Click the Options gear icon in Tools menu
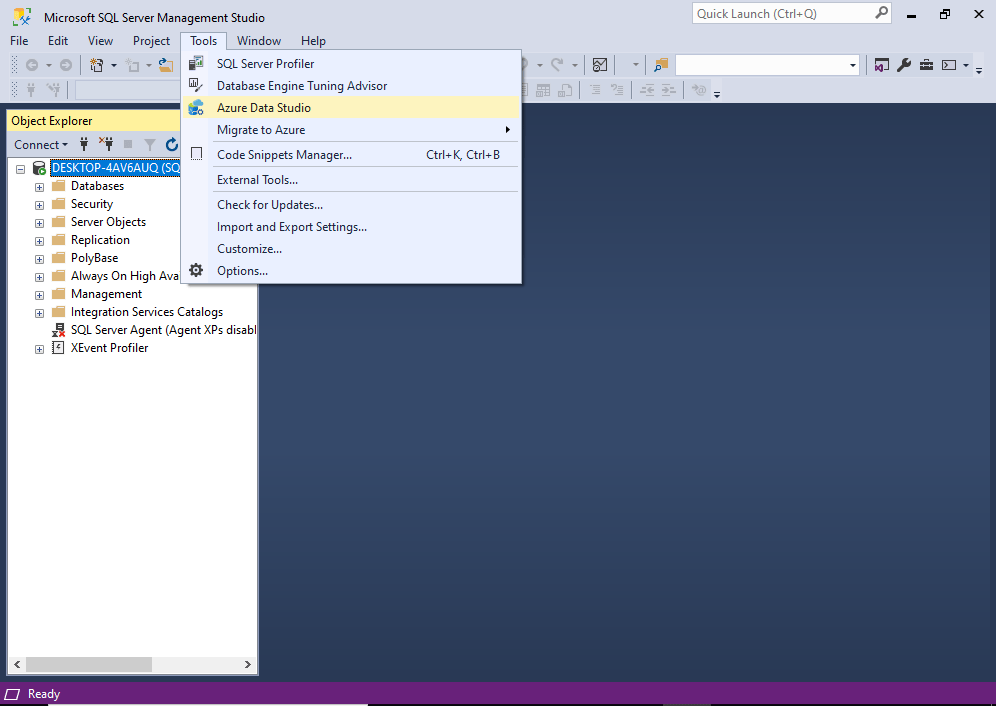The width and height of the screenshot is (996, 706). click(196, 270)
